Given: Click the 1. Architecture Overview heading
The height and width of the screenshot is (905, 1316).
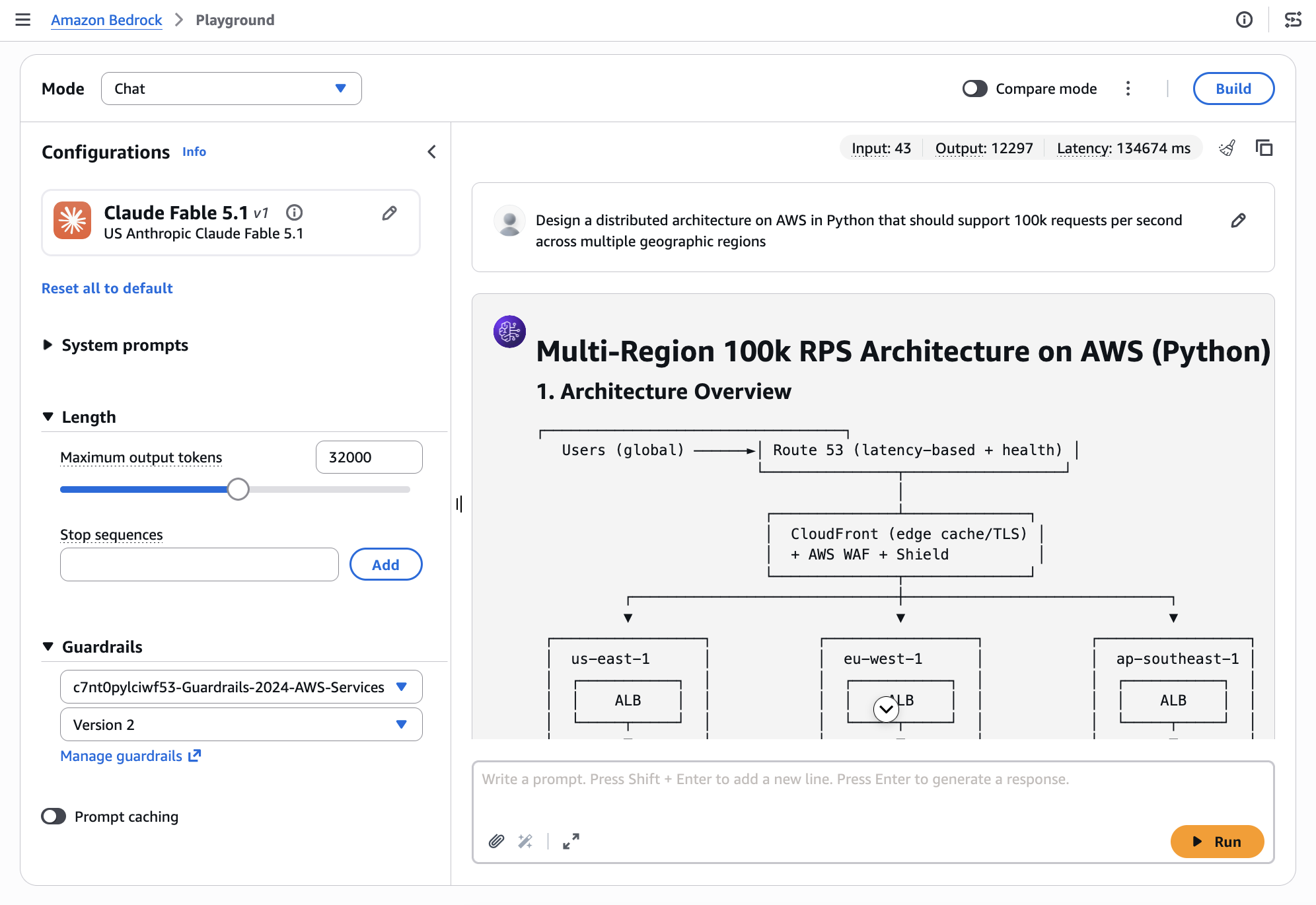Looking at the screenshot, I should click(663, 392).
